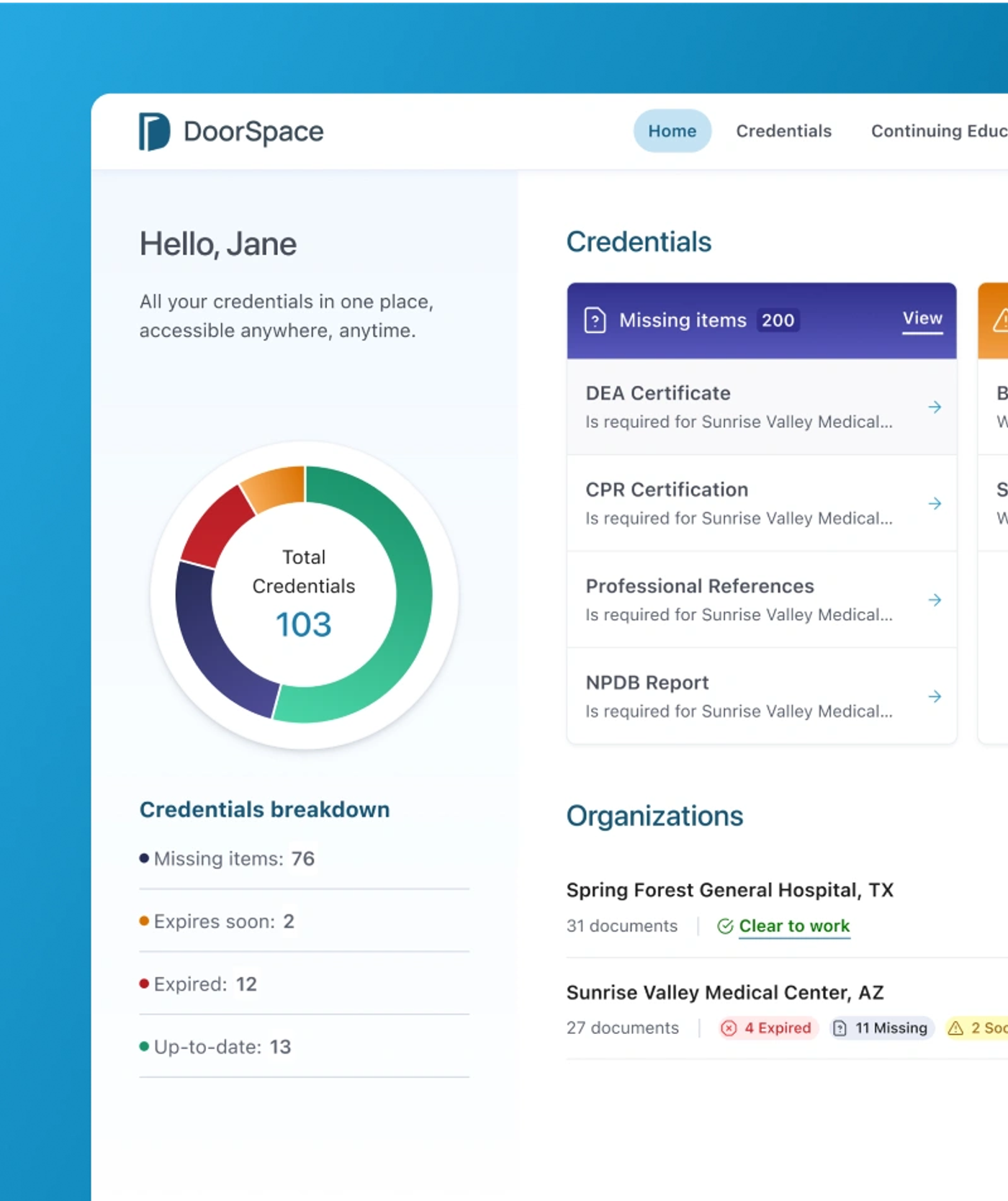Open the Credentials nav tab

coord(783,131)
